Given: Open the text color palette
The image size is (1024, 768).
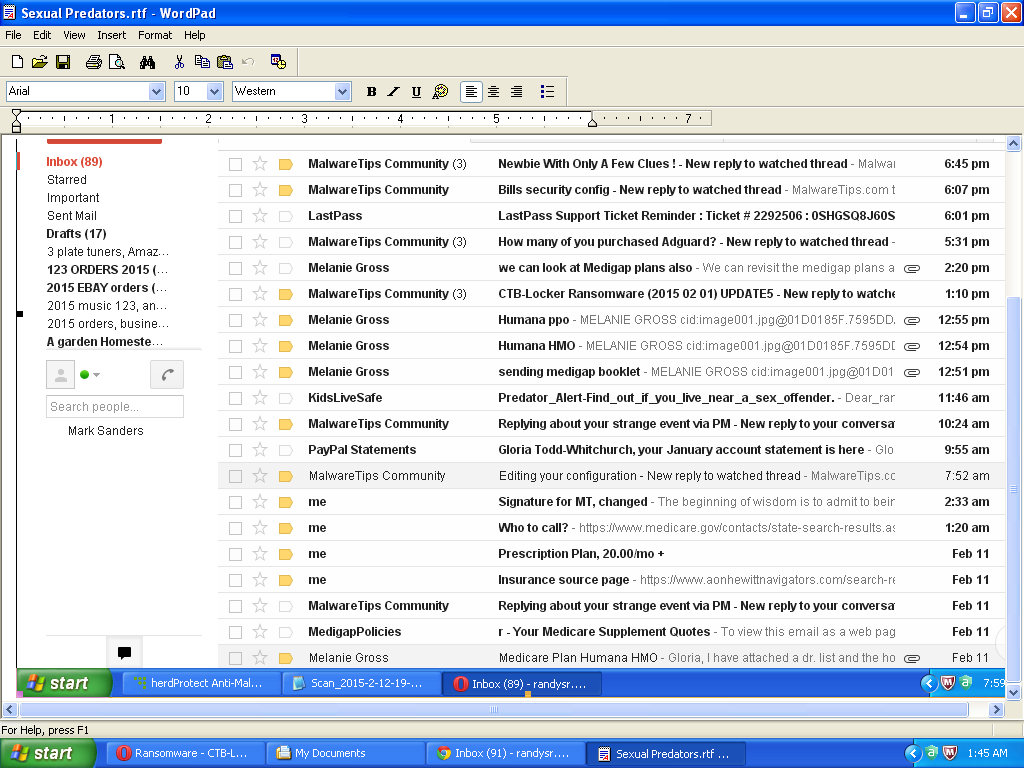Looking at the screenshot, I should pos(440,92).
